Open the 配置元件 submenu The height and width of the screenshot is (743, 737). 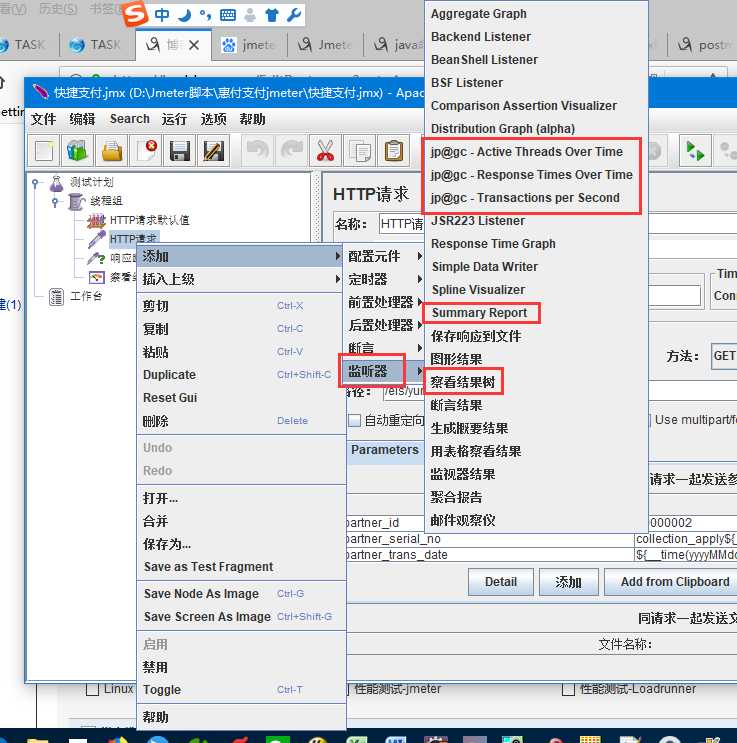pyautogui.click(x=385, y=256)
